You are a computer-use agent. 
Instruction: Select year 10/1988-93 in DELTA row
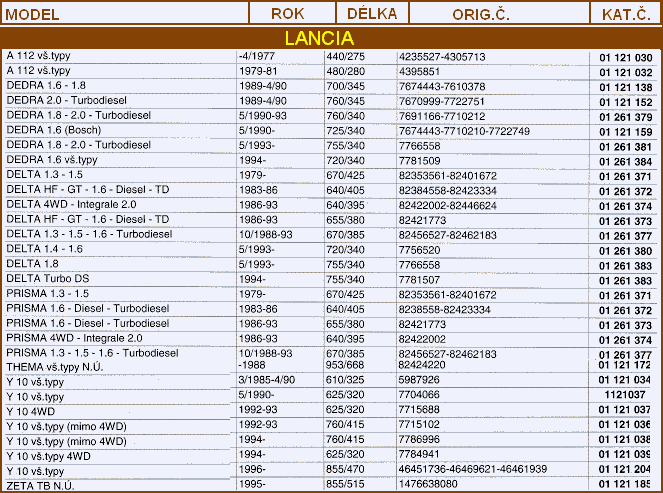tap(266, 235)
